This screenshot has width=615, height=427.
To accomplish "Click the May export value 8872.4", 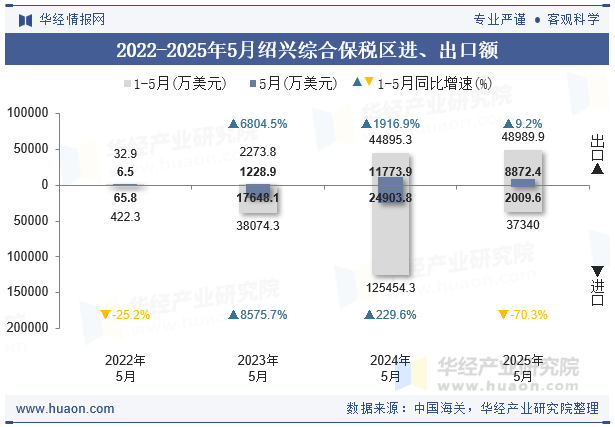I will [523, 172].
